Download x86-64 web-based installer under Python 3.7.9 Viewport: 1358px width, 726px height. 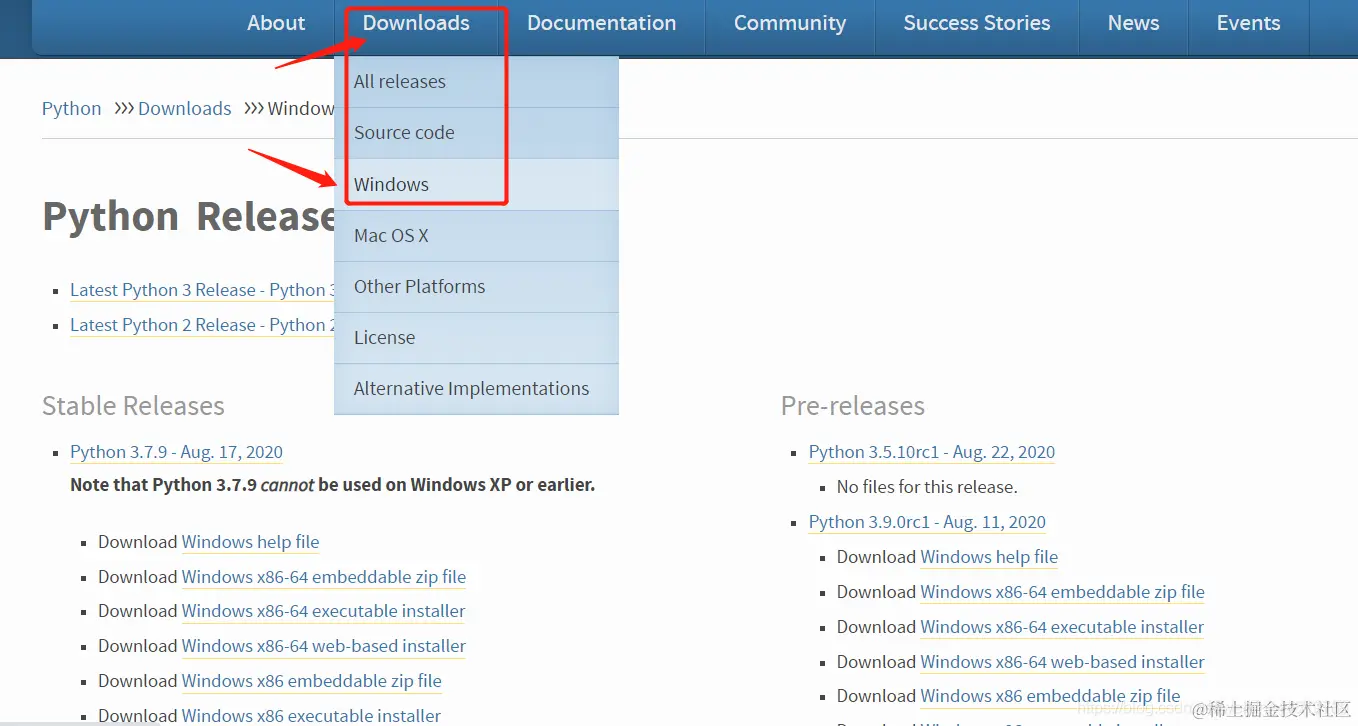324,646
